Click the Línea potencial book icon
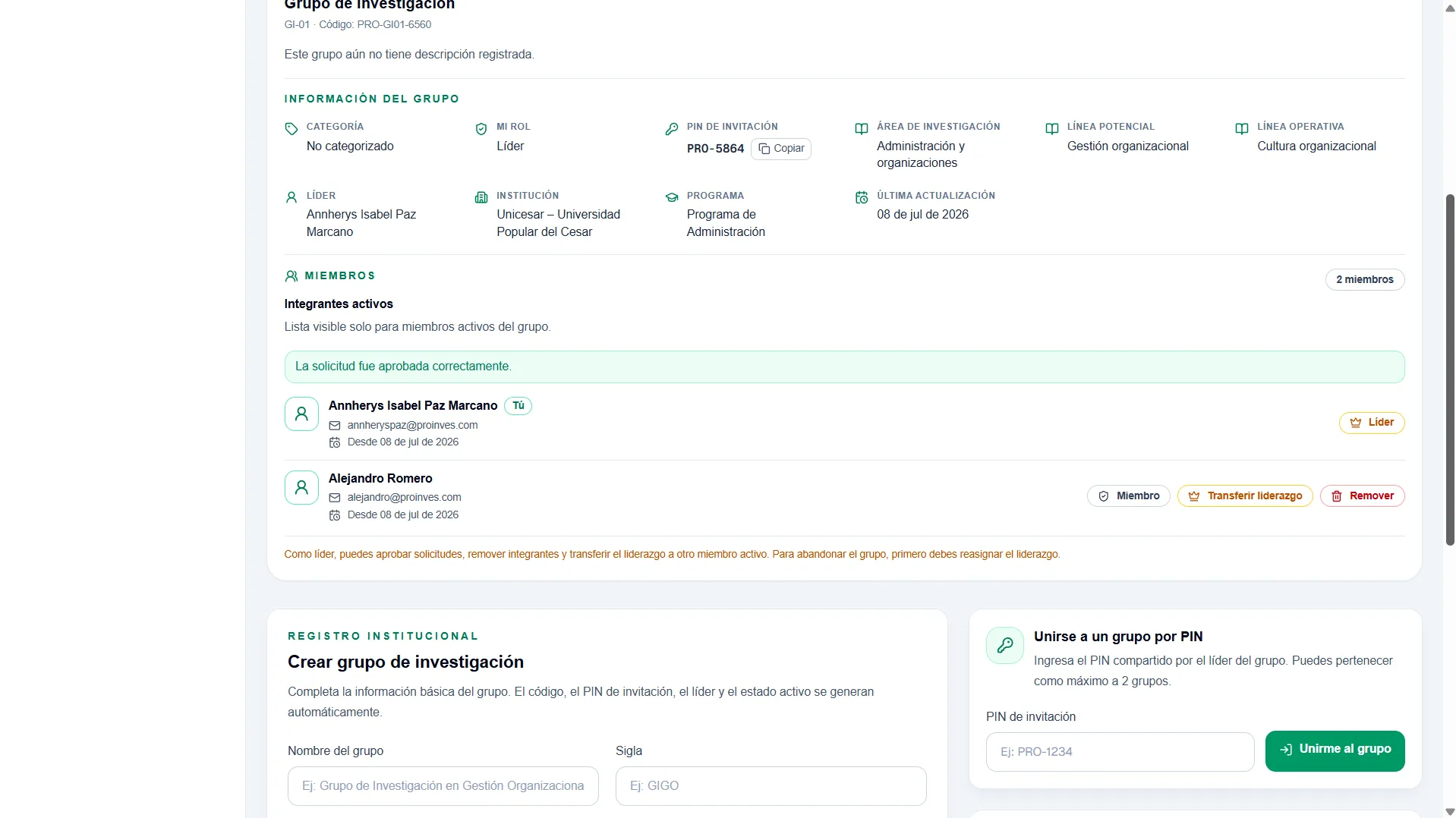1456x818 pixels. click(x=1052, y=129)
